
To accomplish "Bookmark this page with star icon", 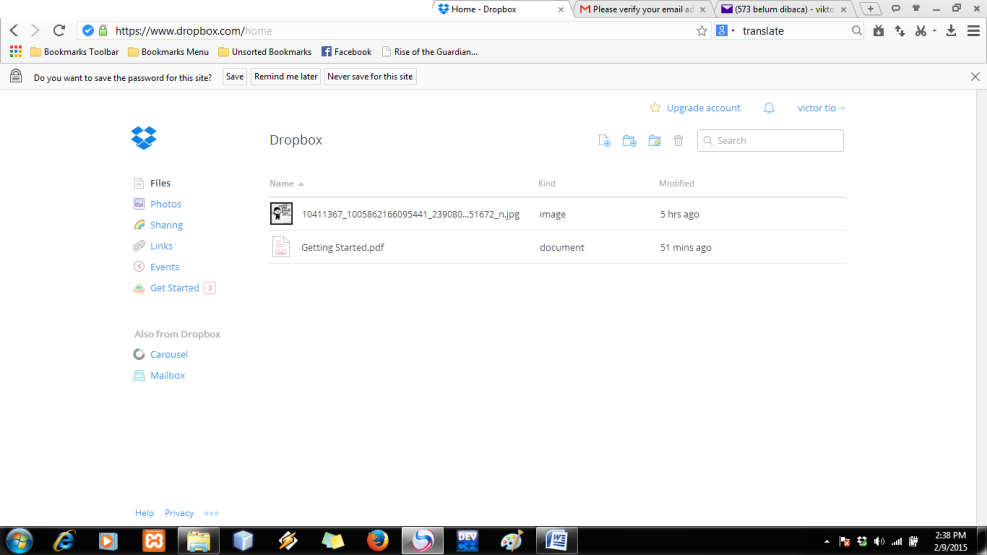I will point(702,31).
